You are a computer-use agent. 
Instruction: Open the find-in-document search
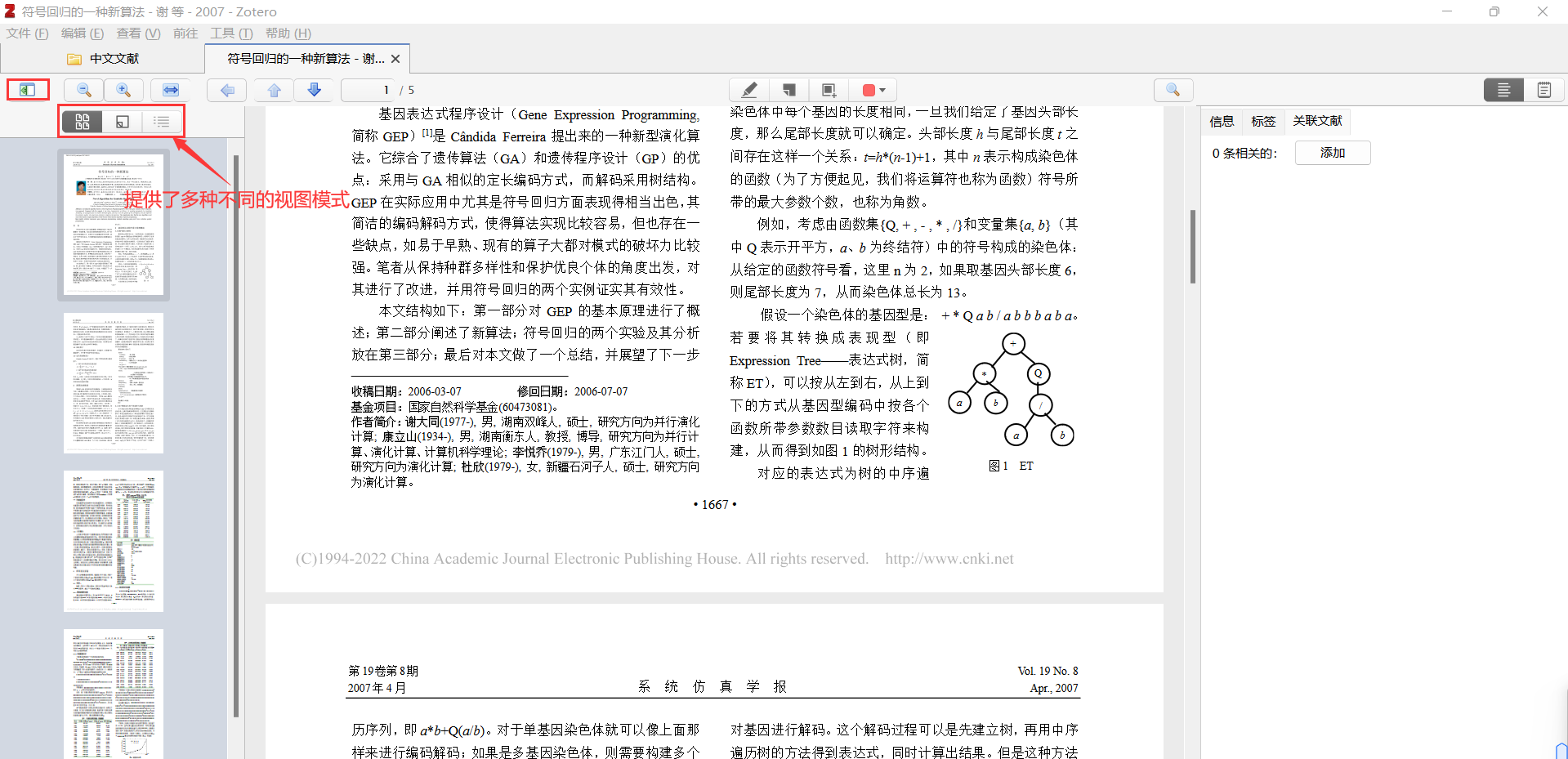(1173, 90)
